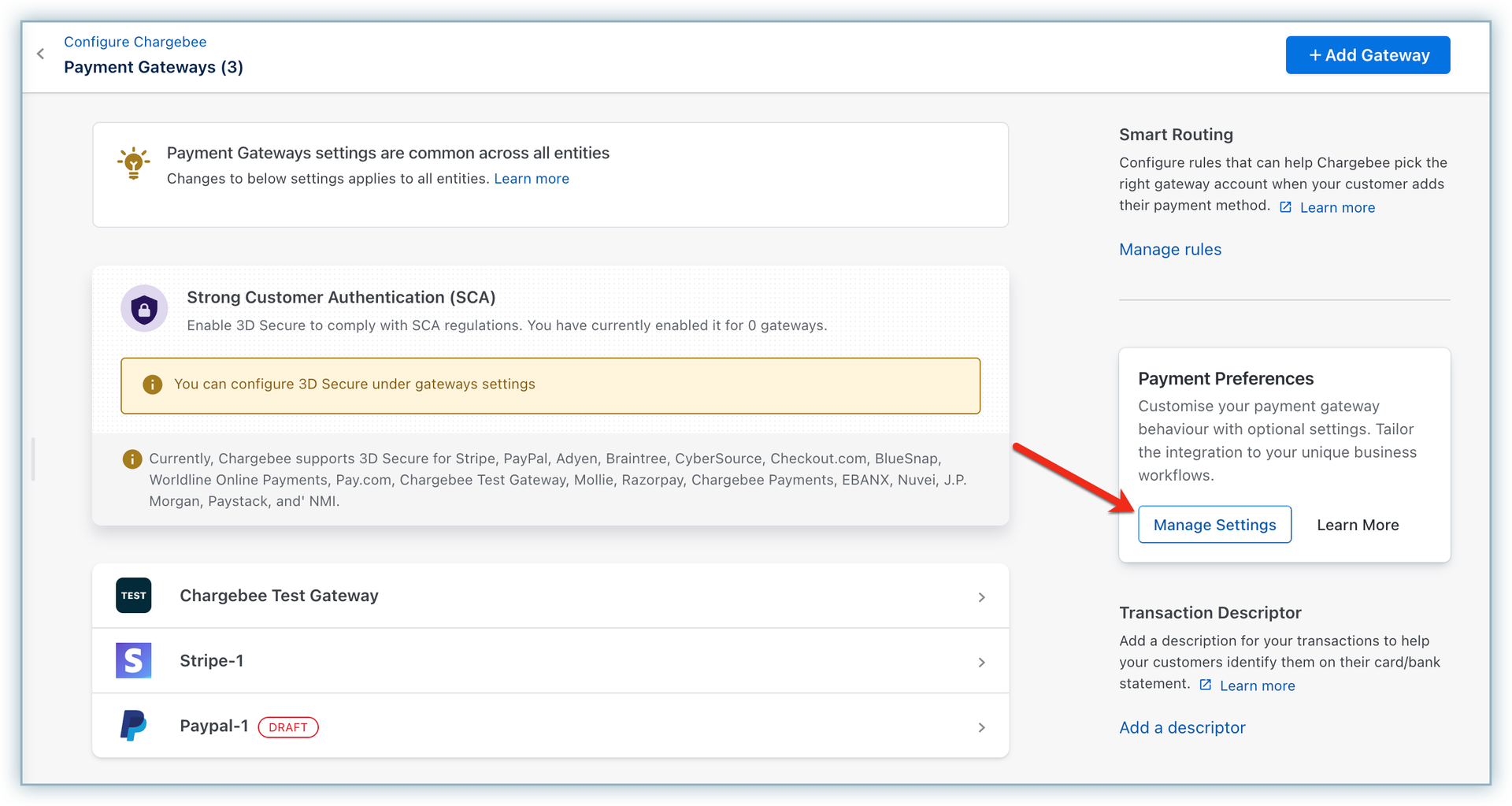
Task: Click the external link icon in Smart Routing
Action: click(x=1285, y=207)
